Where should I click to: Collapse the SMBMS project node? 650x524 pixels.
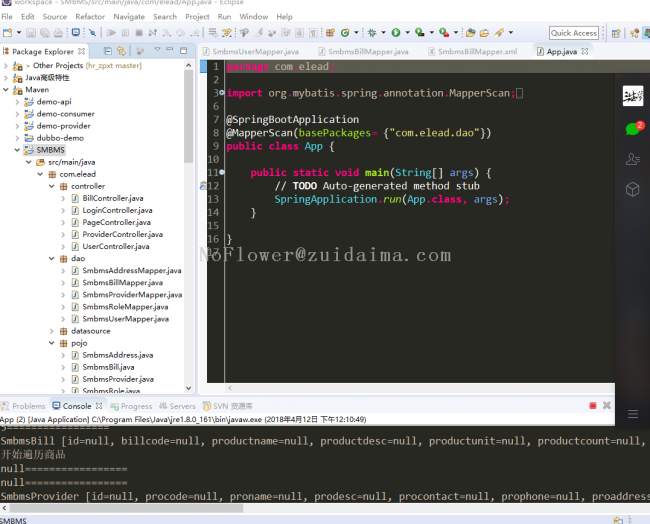tap(17, 150)
